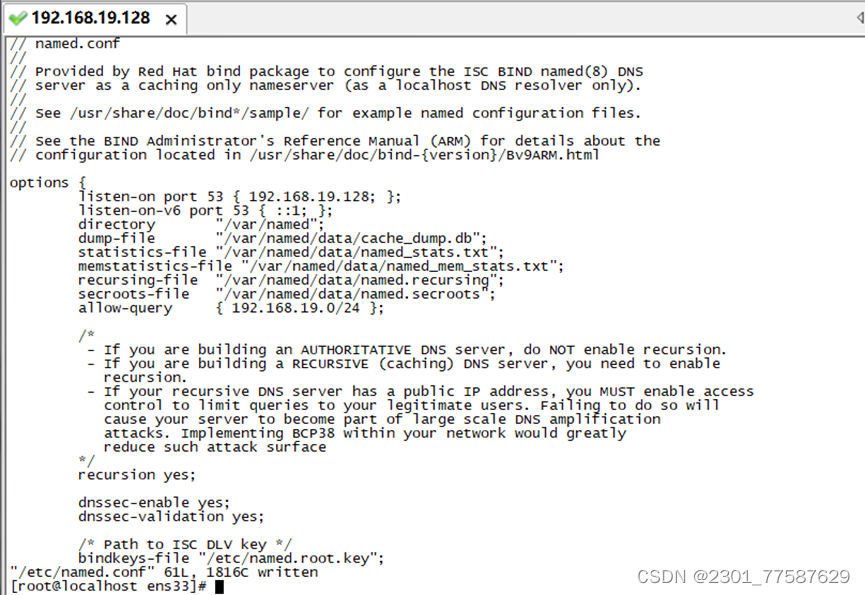The height and width of the screenshot is (595, 865).
Task: Click the listen-on port 53 configuration line
Action: pyautogui.click(x=240, y=196)
